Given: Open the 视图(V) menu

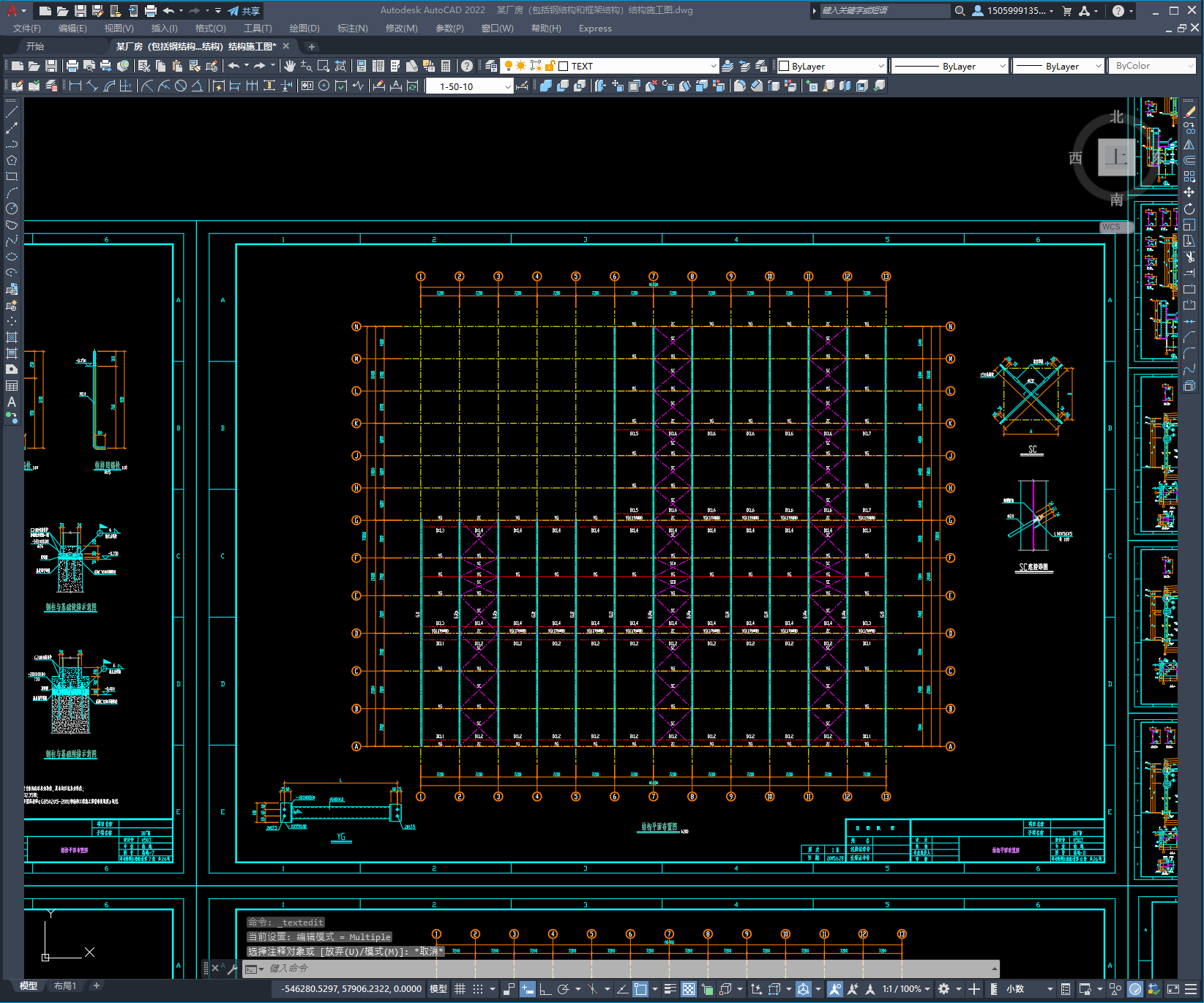Looking at the screenshot, I should point(119,29).
